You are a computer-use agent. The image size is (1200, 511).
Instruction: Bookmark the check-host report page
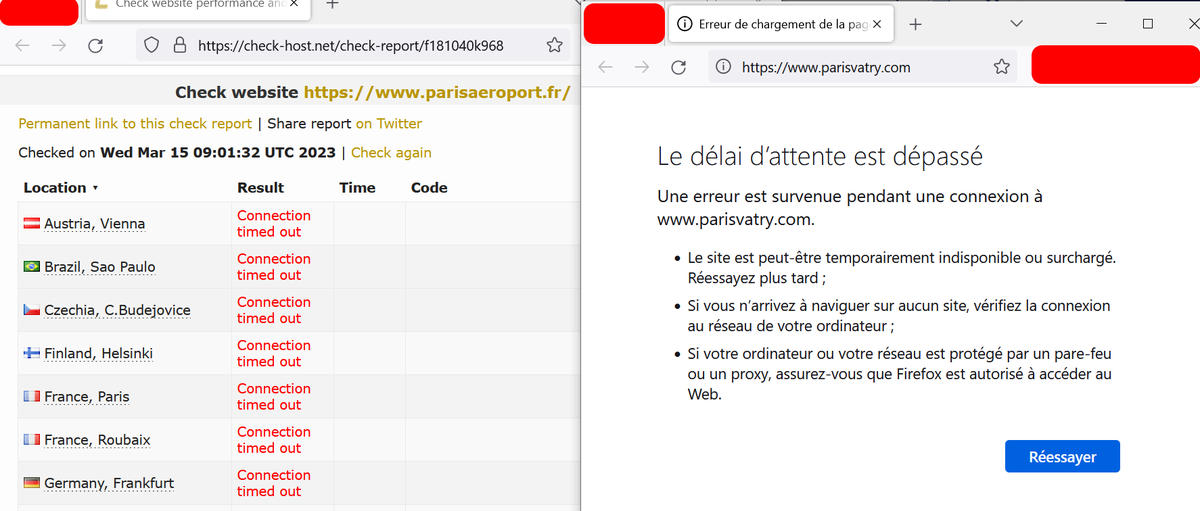(554, 45)
